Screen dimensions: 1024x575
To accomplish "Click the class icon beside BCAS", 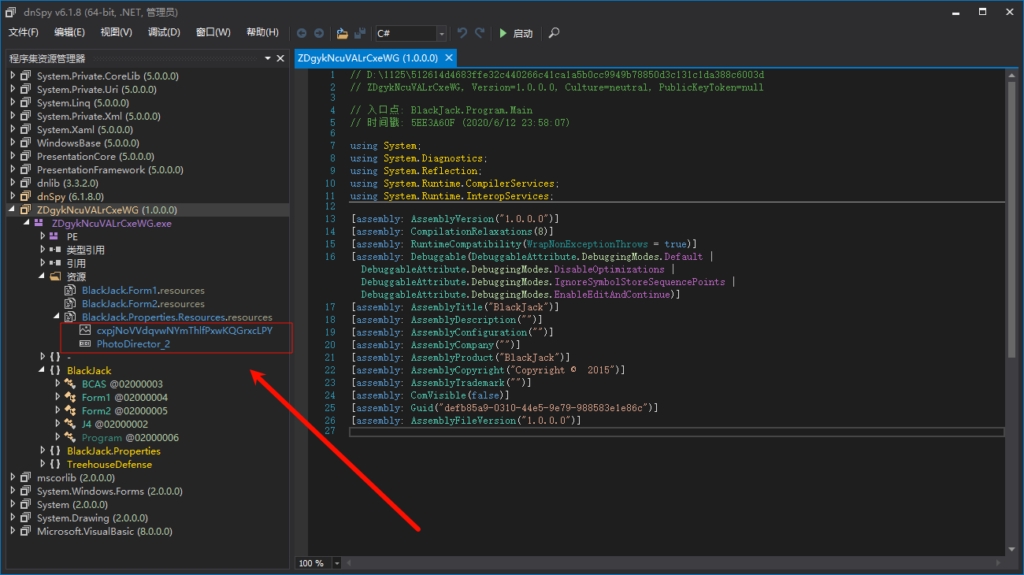I will pos(71,384).
